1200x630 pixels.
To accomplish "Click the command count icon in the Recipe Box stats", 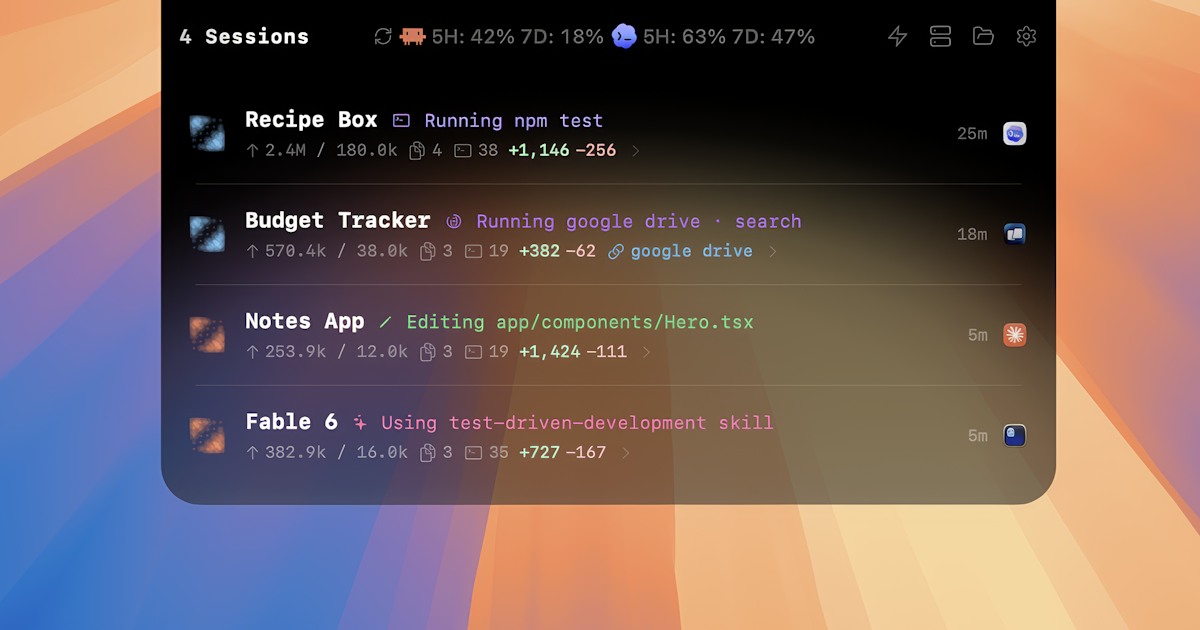I will click(462, 150).
